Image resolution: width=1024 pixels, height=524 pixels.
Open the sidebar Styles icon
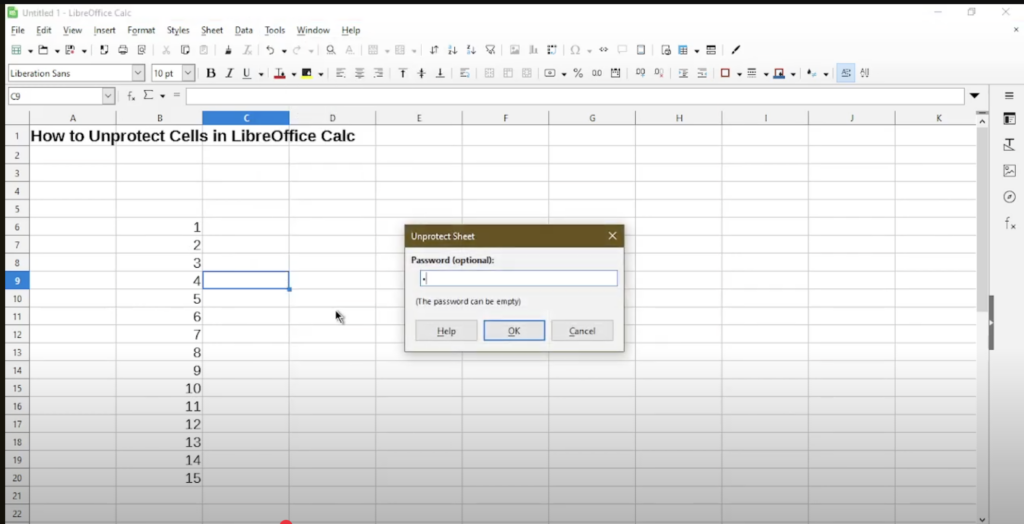click(1010, 144)
